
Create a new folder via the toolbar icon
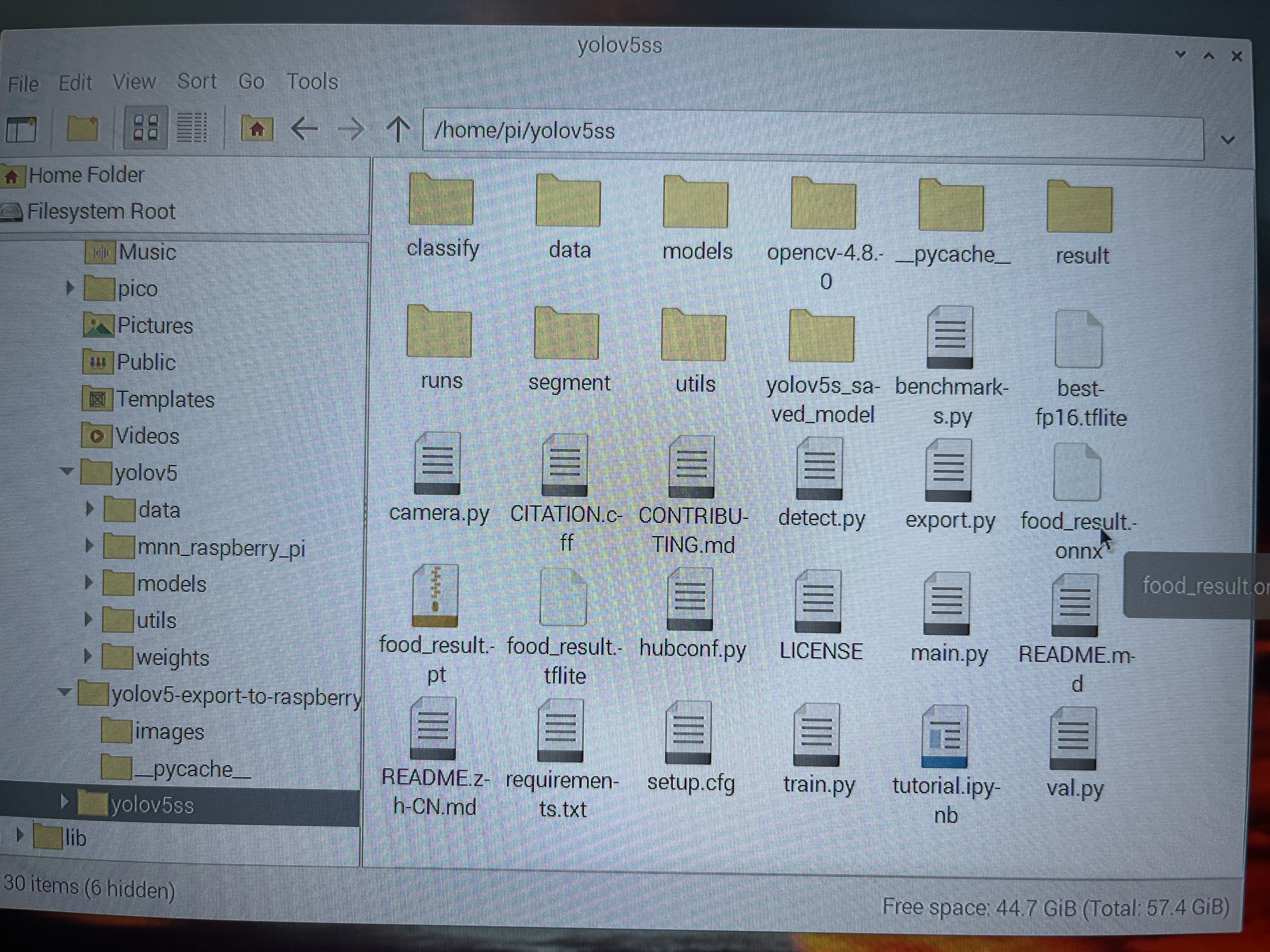pos(82,128)
